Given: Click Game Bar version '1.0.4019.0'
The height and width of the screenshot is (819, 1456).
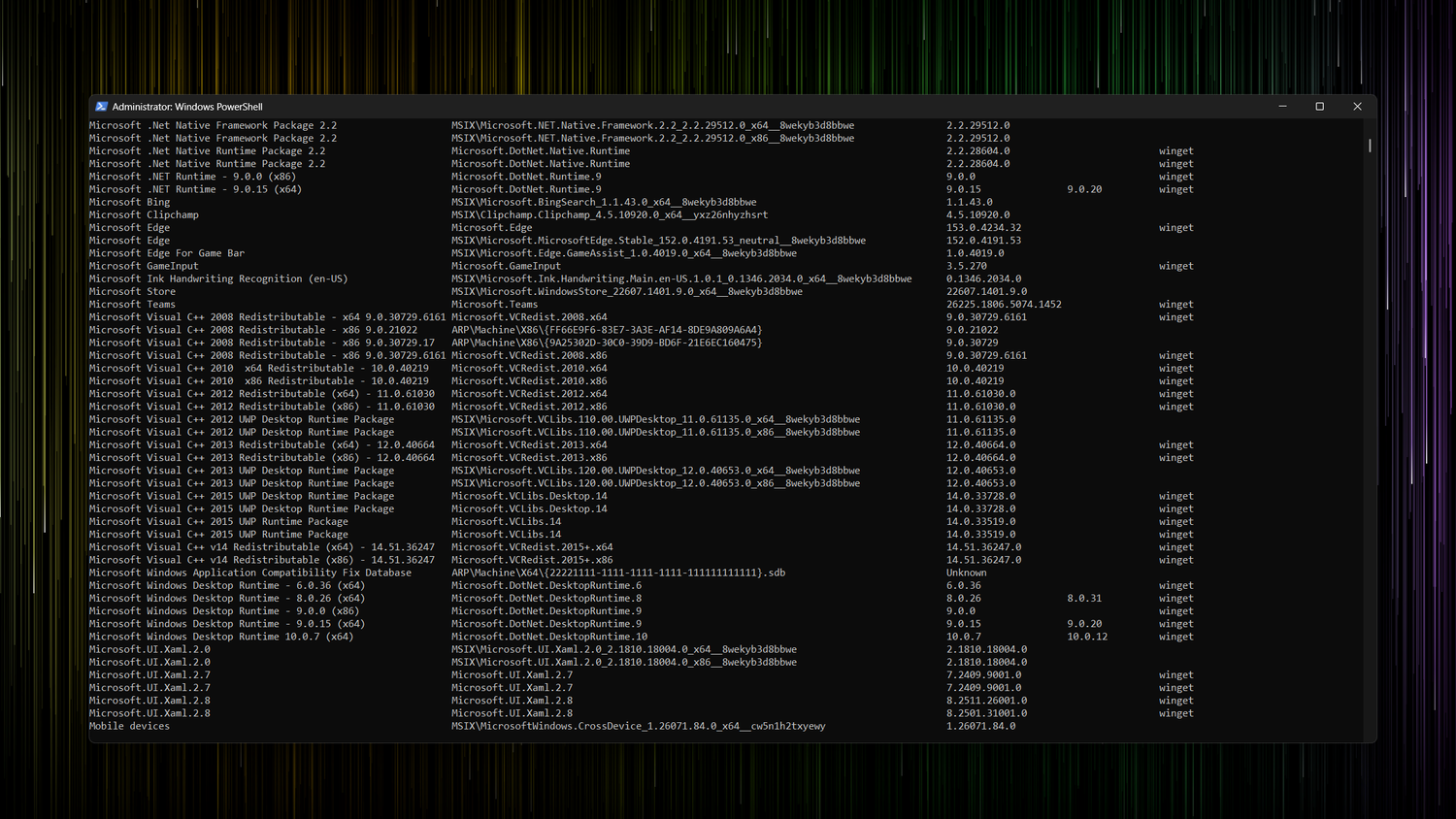Looking at the screenshot, I should pos(975,253).
